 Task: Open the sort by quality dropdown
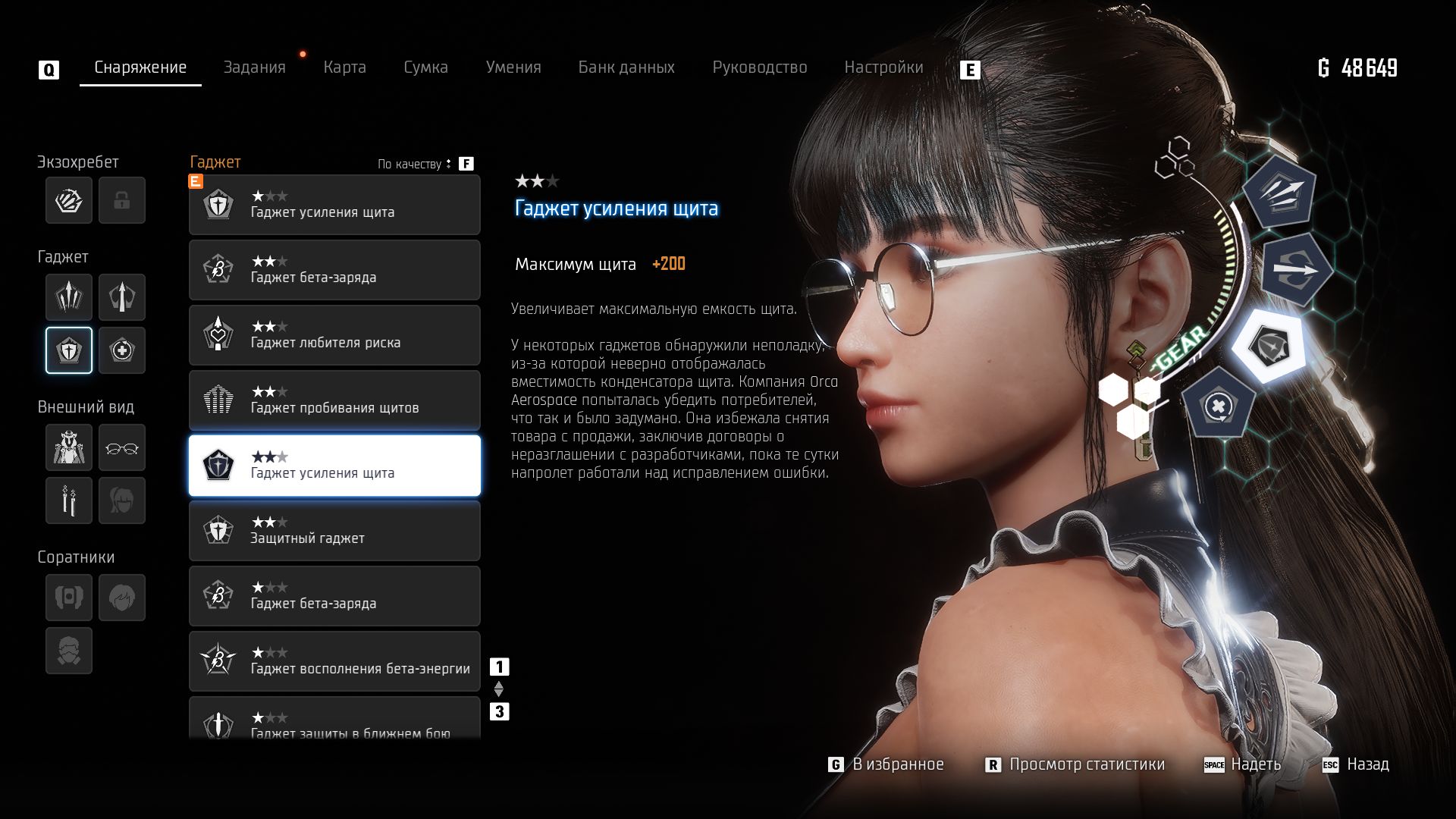[x=414, y=164]
